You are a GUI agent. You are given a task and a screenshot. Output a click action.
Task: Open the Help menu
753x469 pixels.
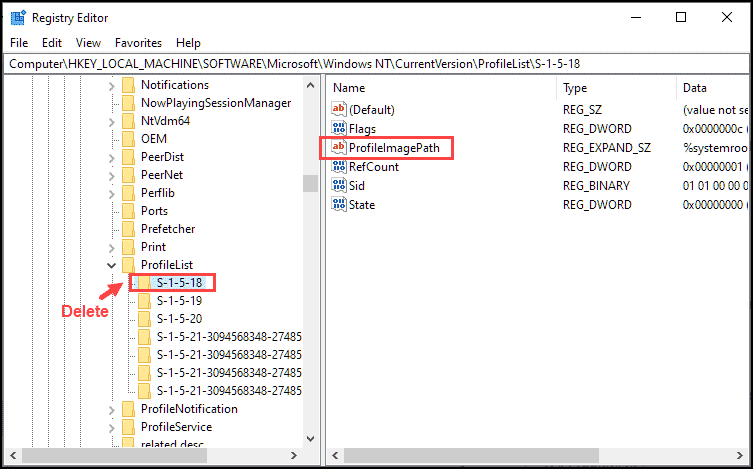[x=188, y=43]
